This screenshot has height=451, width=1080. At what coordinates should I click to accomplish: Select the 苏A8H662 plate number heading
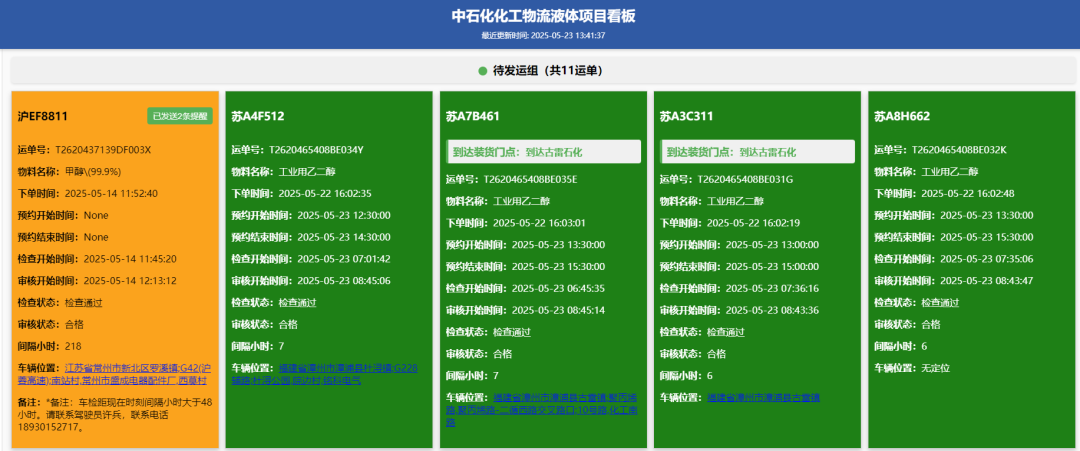(902, 116)
